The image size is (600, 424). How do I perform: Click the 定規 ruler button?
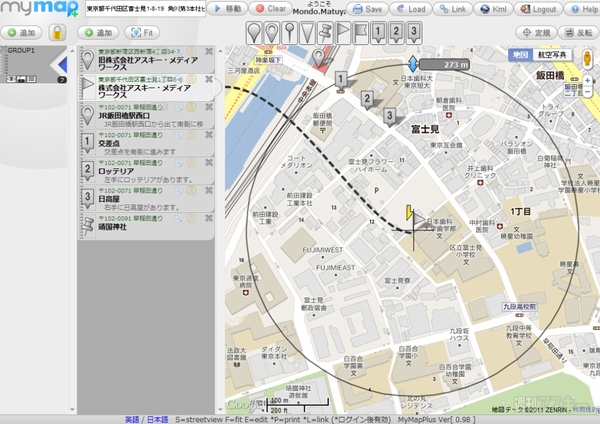(x=536, y=33)
